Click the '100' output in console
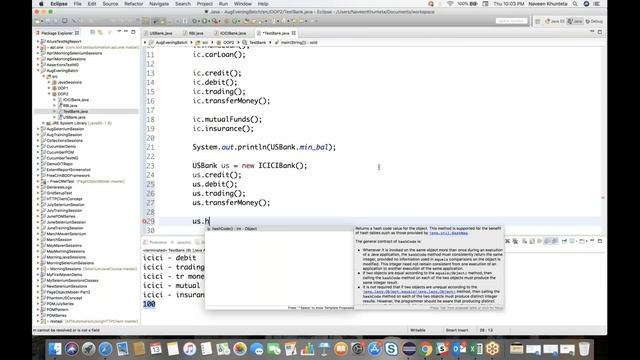This screenshot has width=640, height=360. [149, 304]
